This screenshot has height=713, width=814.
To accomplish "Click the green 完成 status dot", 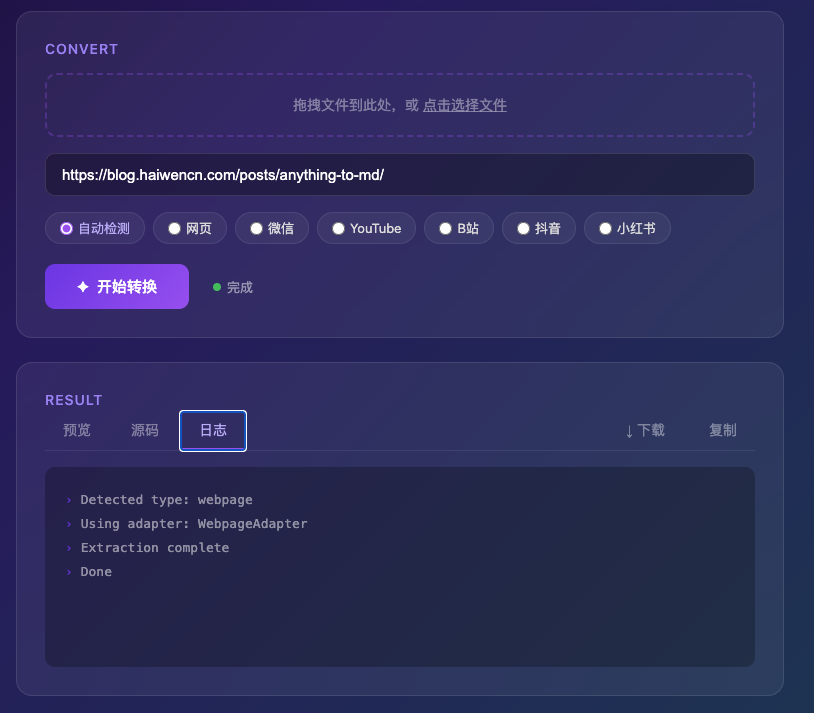I will pos(217,287).
